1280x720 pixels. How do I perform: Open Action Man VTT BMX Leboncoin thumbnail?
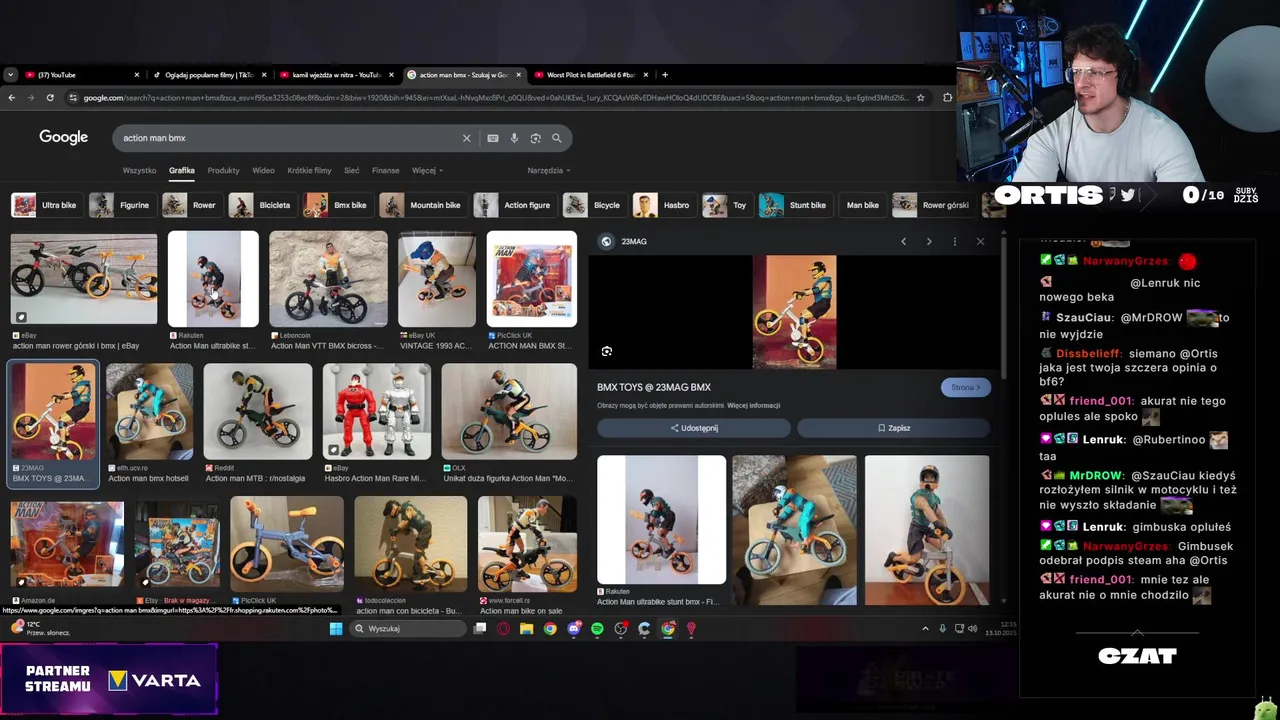(x=328, y=279)
